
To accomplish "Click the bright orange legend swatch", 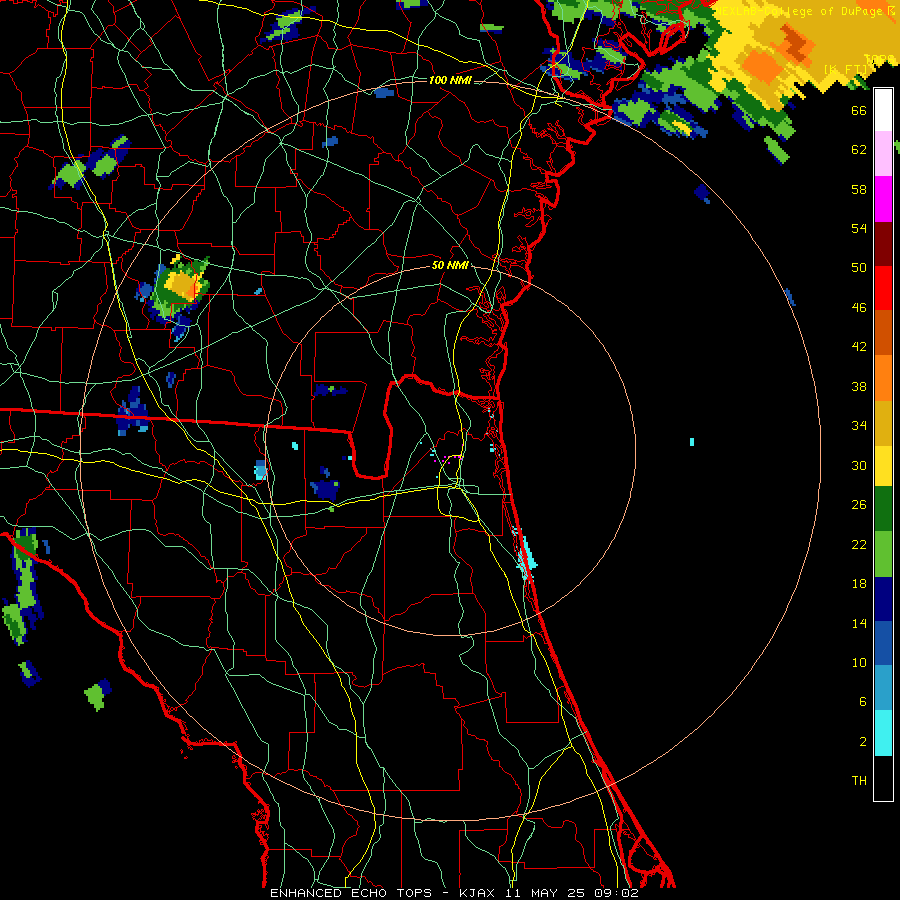I will pyautogui.click(x=883, y=378).
